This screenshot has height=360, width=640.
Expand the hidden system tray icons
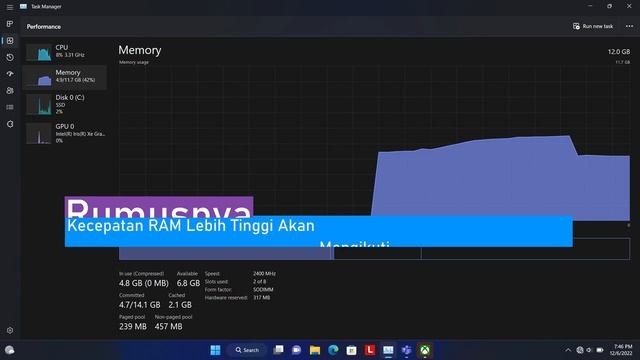tap(568, 350)
